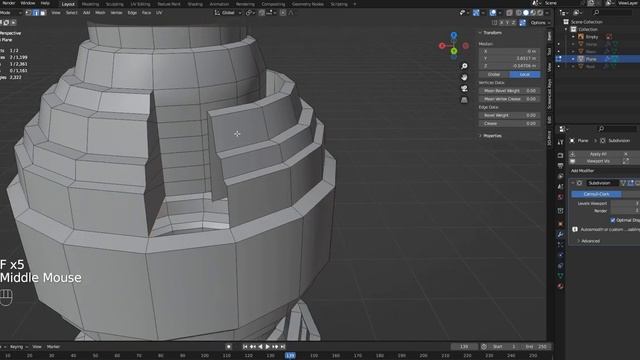
Task: Open the Window menu
Action: coord(28,3)
